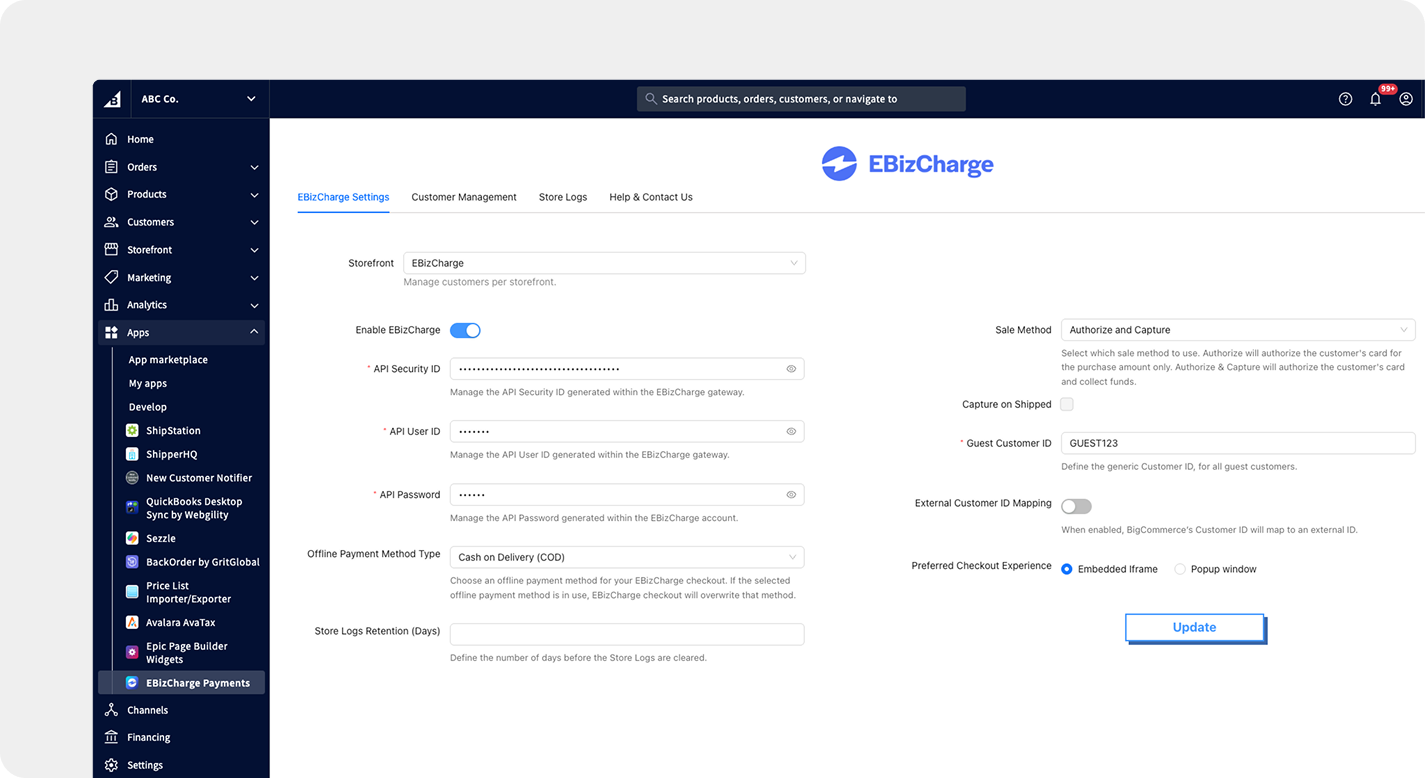1425x778 pixels.
Task: Click the Customers people icon
Action: click(x=112, y=222)
